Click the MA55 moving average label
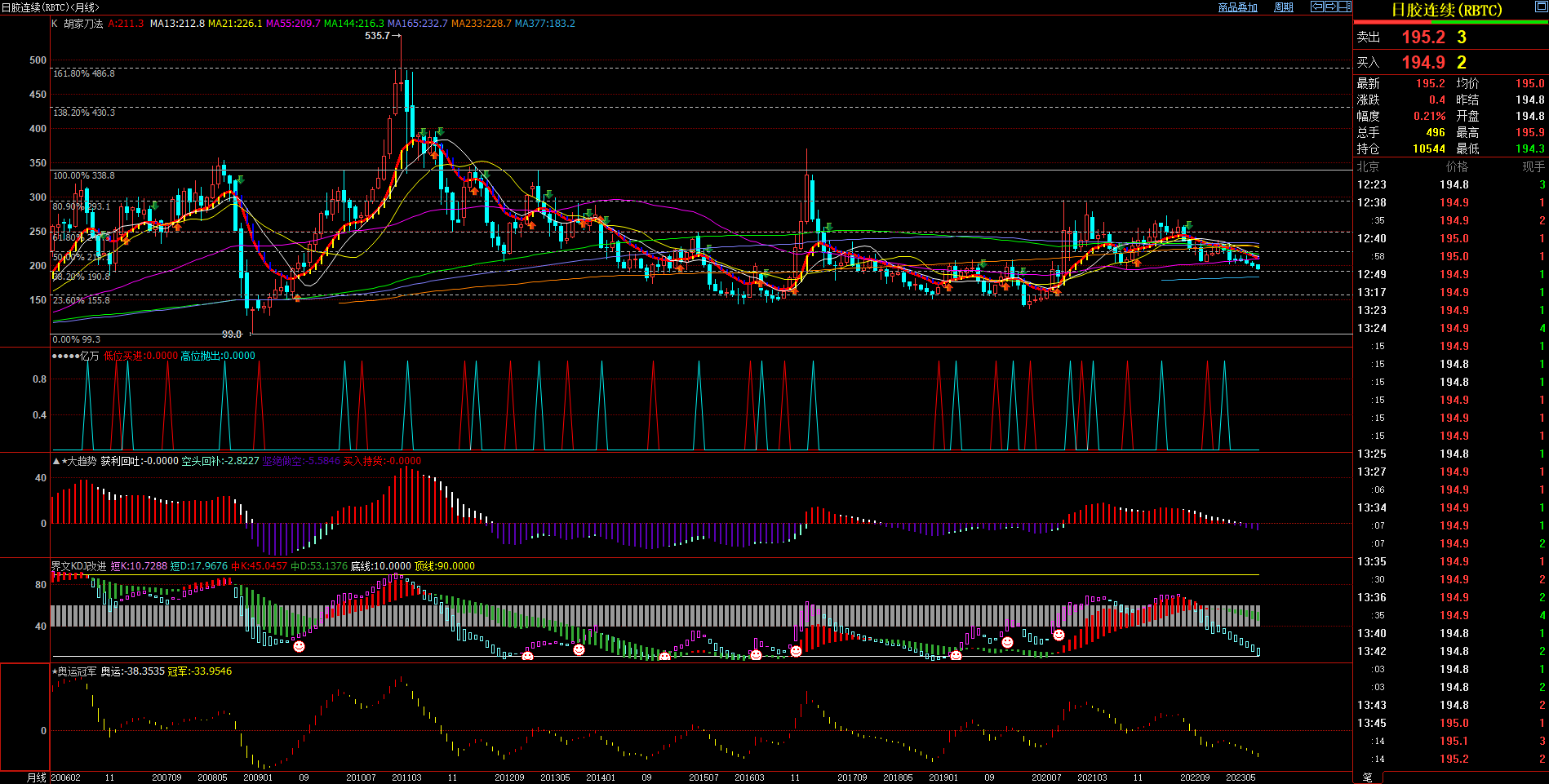Image resolution: width=1549 pixels, height=784 pixels. (x=293, y=24)
